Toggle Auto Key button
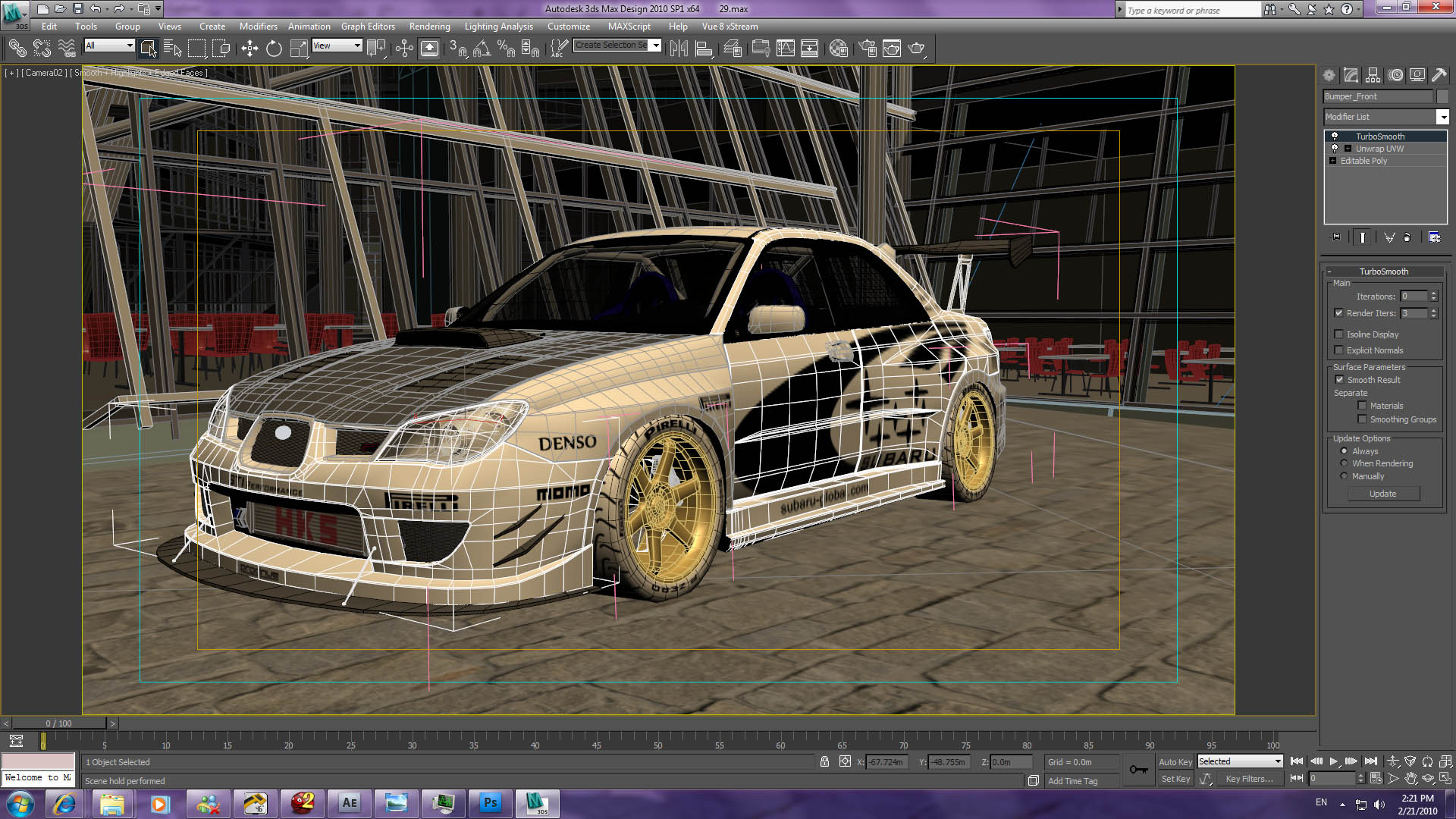1456x819 pixels. pyautogui.click(x=1175, y=762)
